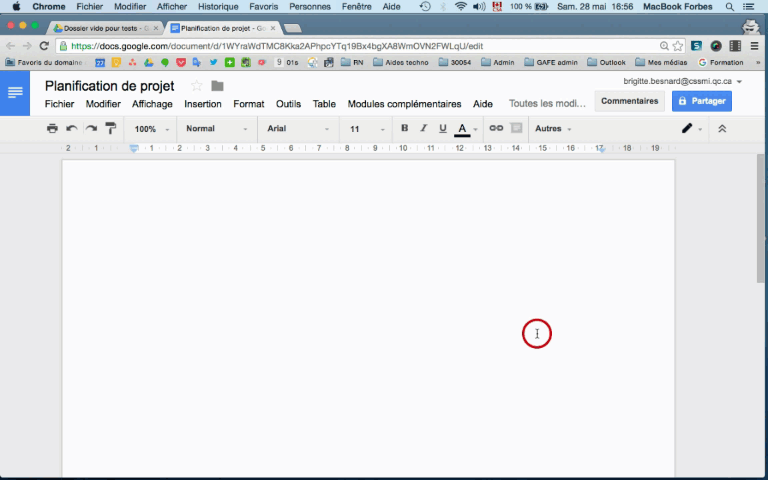Open the Insertion menu

click(x=203, y=104)
